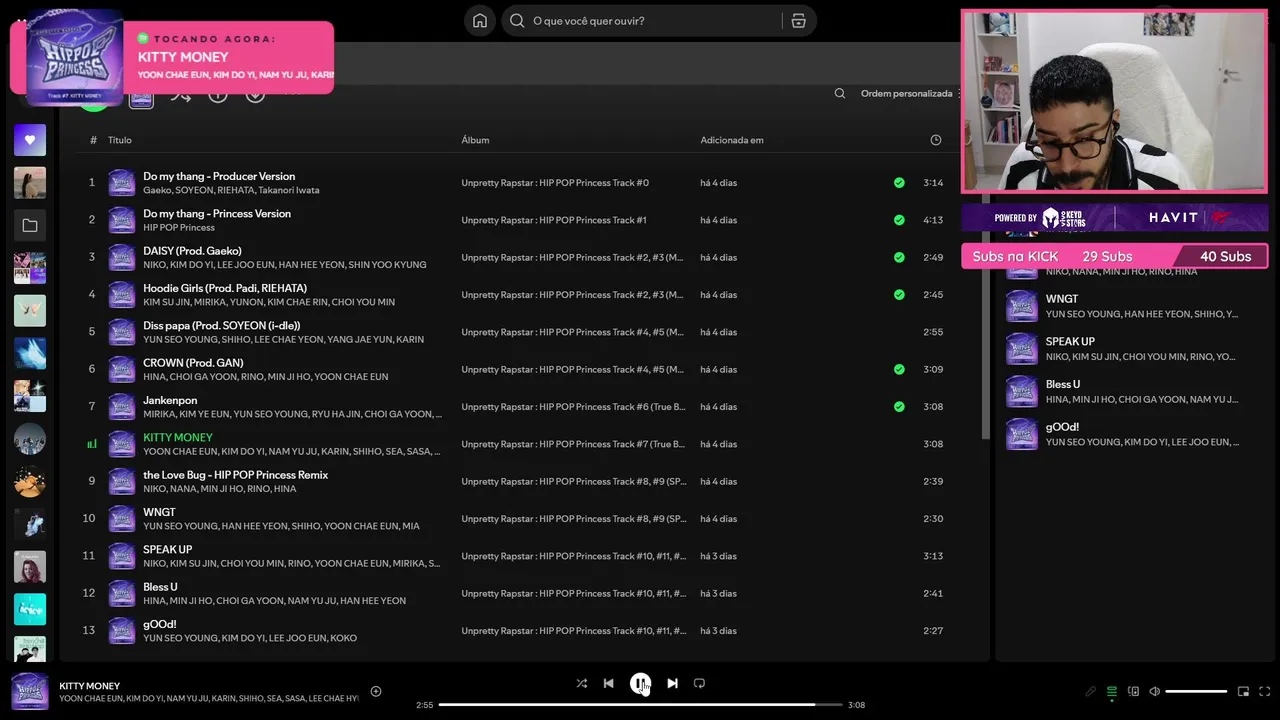Toggle repeat in the player controls
This screenshot has width=1280, height=720.
pos(700,683)
